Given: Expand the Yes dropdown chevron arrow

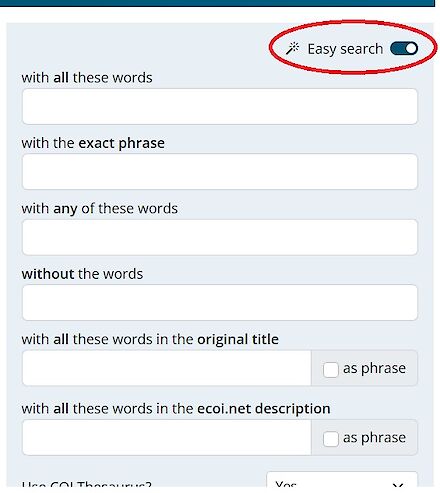Looking at the screenshot, I should click(398, 485).
